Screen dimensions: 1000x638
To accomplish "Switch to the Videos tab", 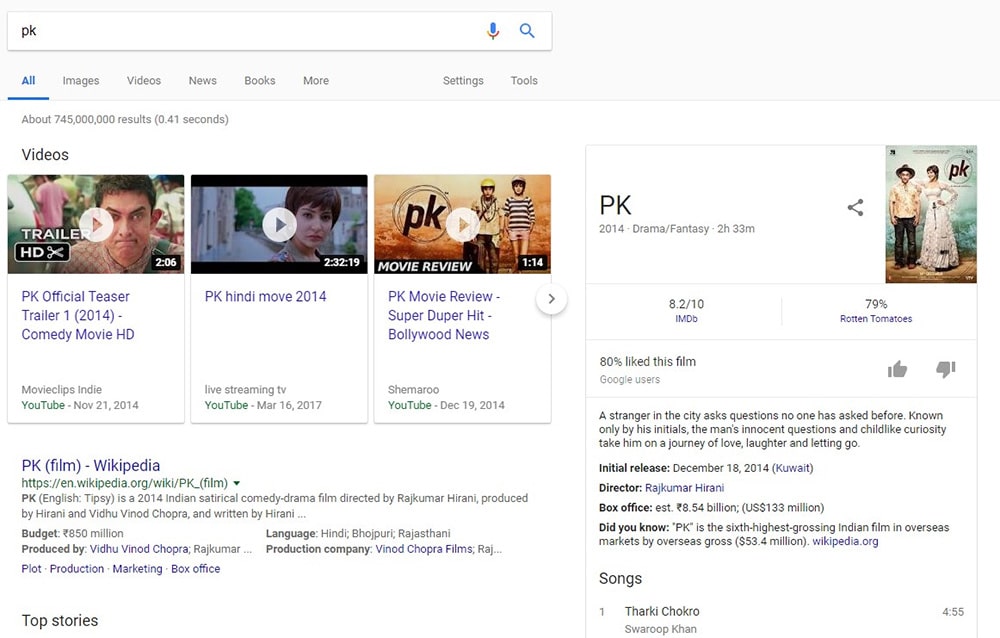I will tap(143, 80).
